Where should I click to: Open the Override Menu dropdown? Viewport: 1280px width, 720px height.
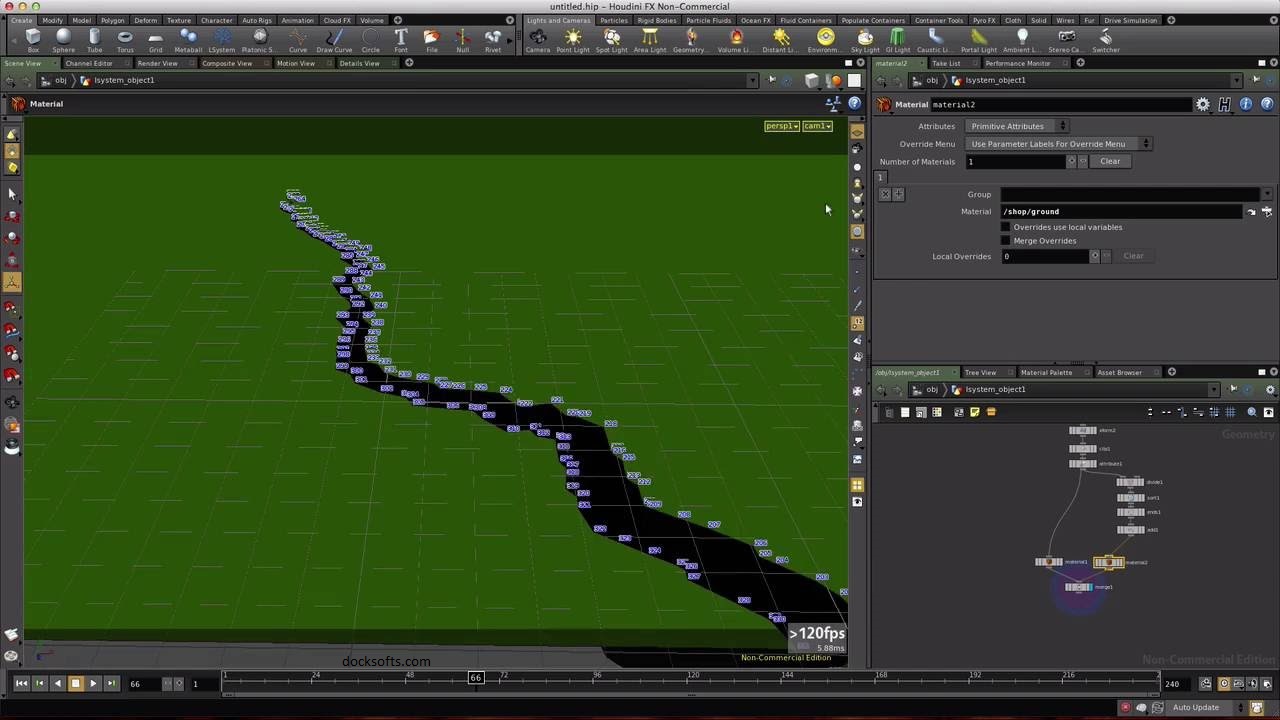pyautogui.click(x=1059, y=144)
